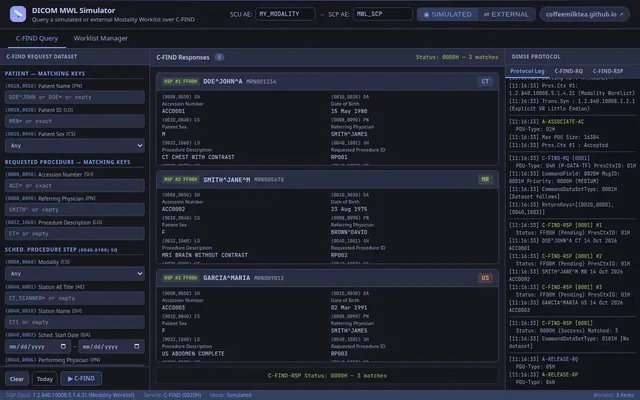Click accession value ACC0003 in GARCIA card
The image size is (640, 400).
click(x=173, y=307)
